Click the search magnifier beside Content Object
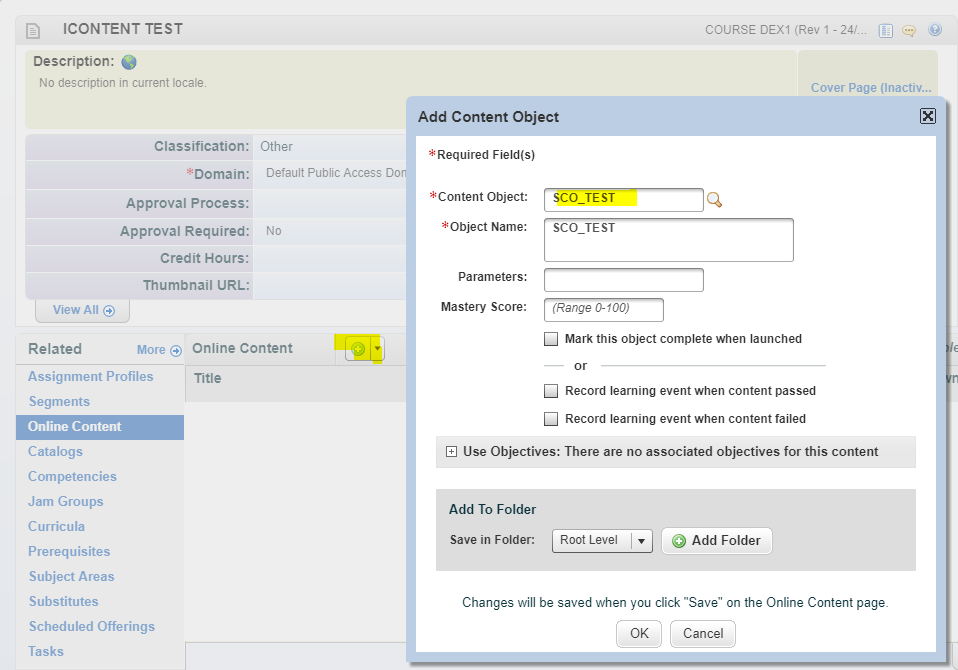 pyautogui.click(x=714, y=200)
